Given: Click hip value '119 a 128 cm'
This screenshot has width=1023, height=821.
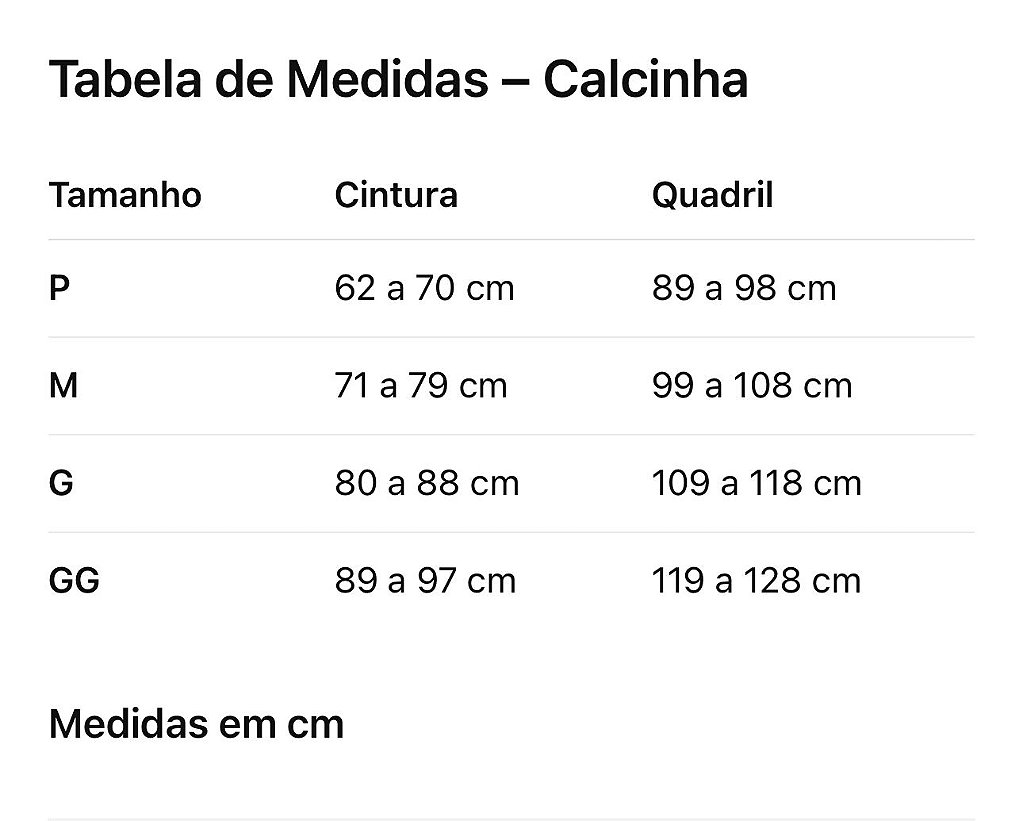Looking at the screenshot, I should point(756,581).
